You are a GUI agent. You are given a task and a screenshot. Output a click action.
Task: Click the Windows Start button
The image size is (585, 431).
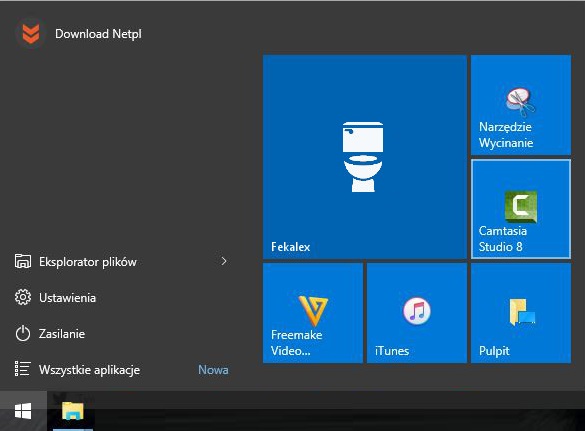(23, 411)
